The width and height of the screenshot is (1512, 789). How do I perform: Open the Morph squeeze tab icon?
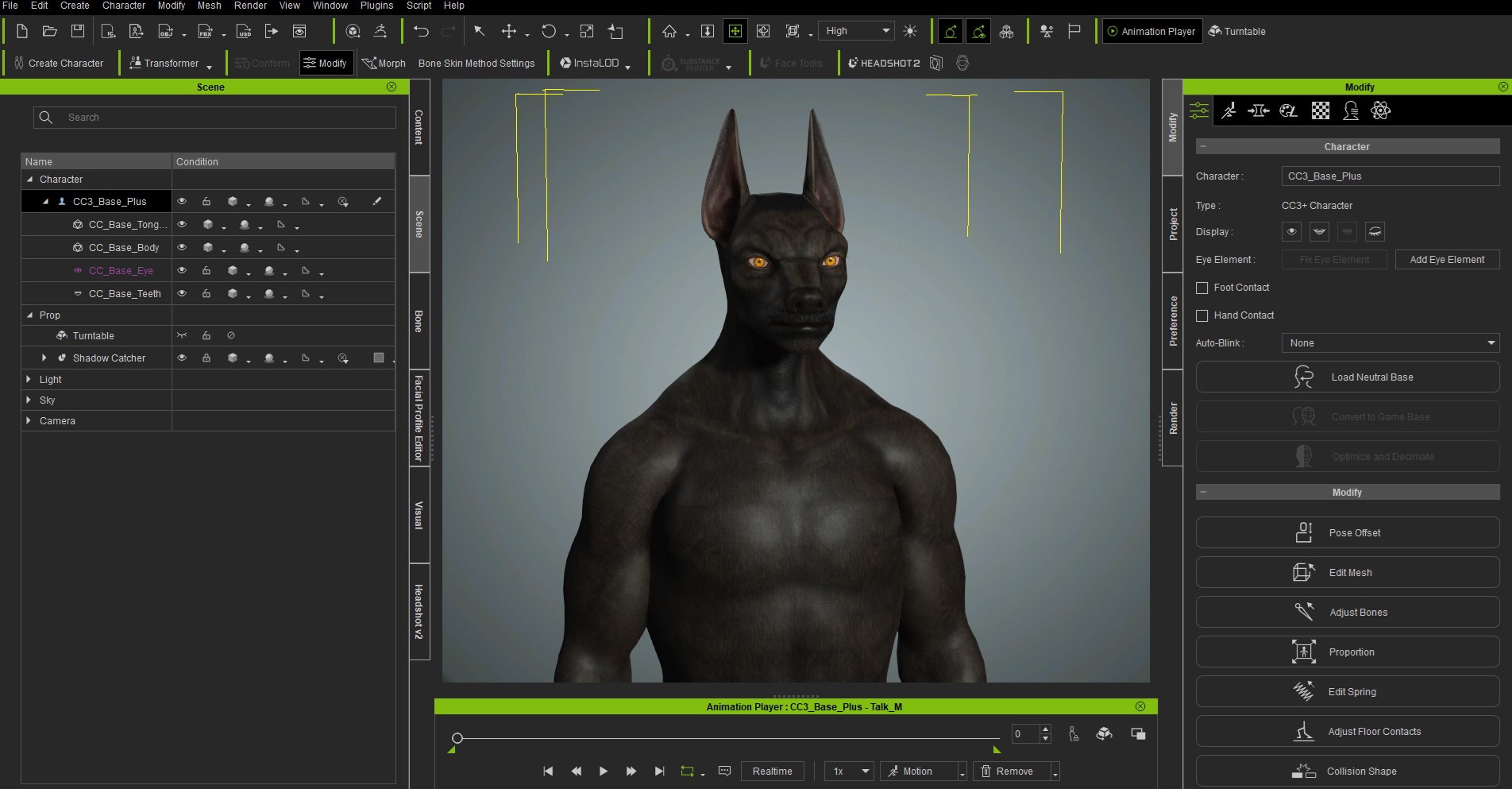coord(1259,110)
